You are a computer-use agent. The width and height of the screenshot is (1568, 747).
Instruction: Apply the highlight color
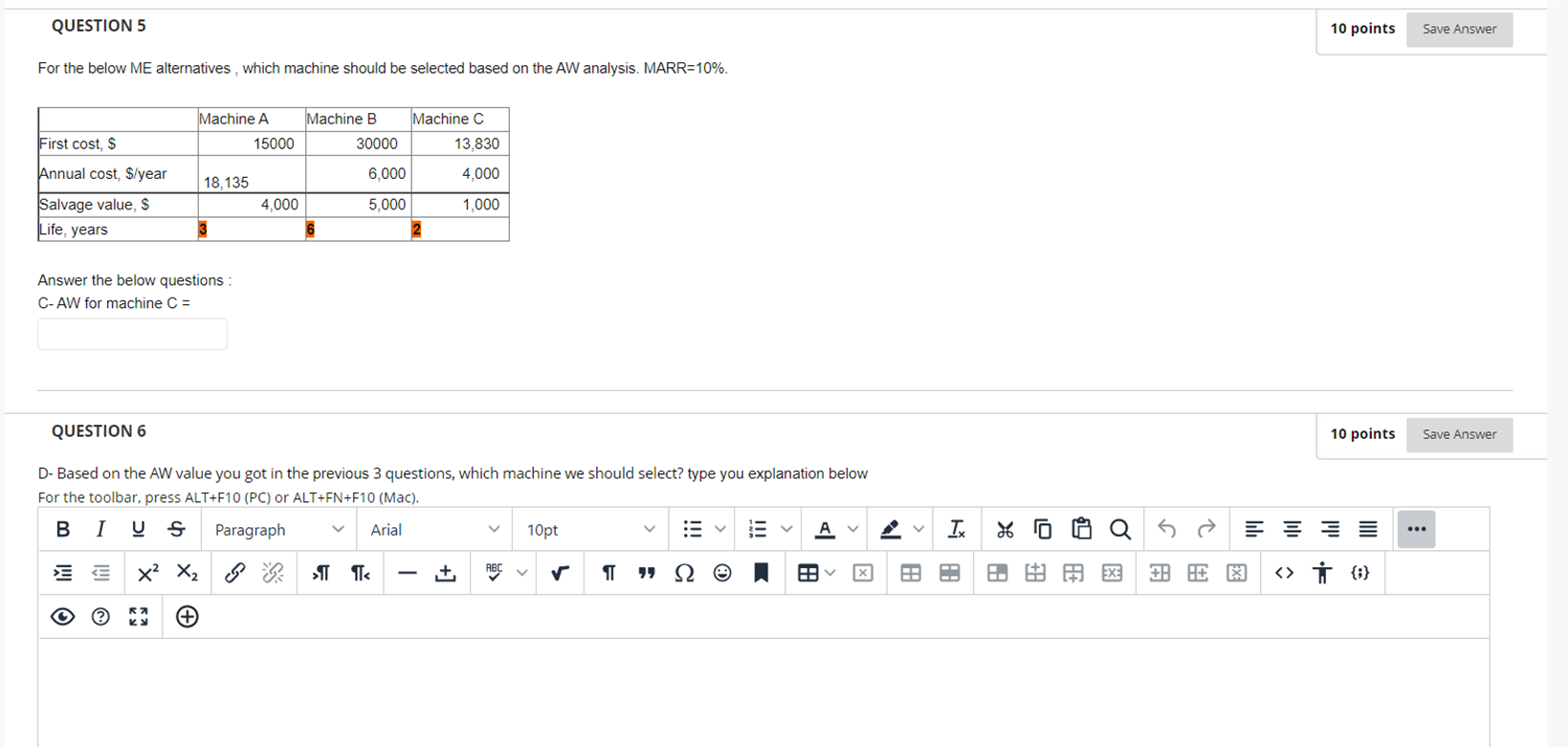[891, 529]
